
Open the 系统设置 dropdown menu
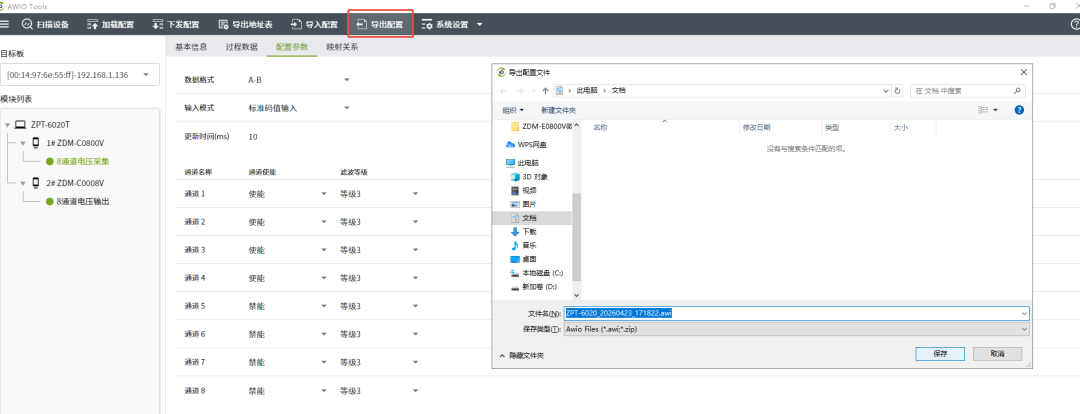452,24
